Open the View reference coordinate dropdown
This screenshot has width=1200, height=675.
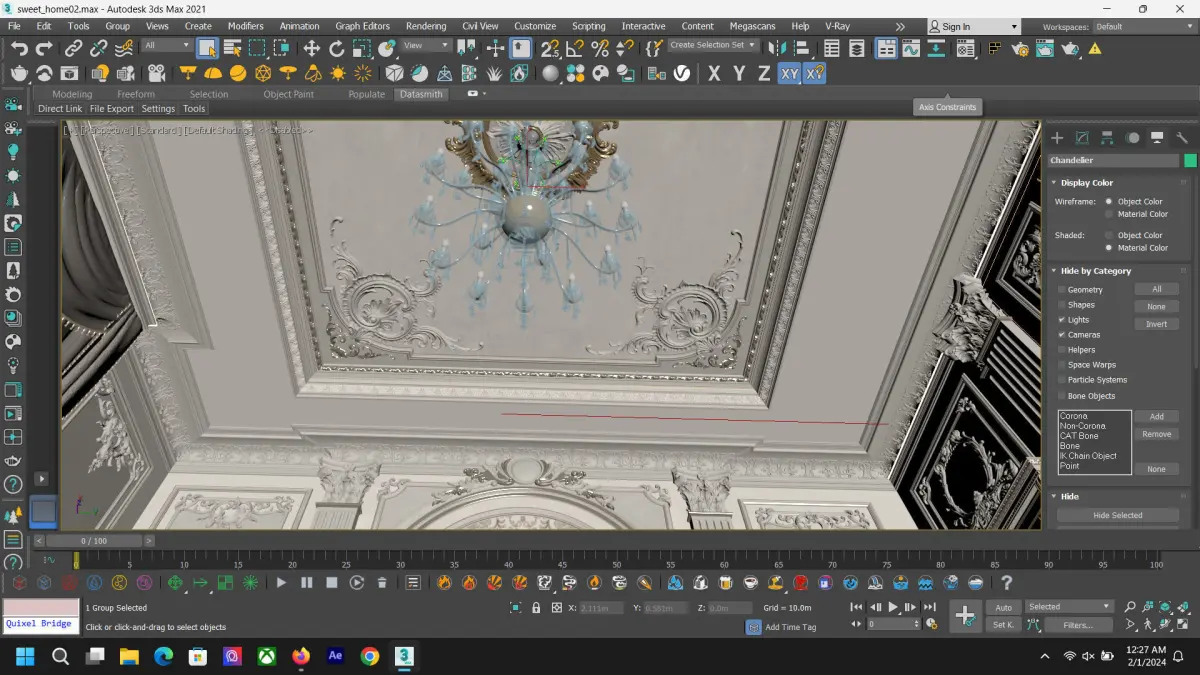point(425,45)
